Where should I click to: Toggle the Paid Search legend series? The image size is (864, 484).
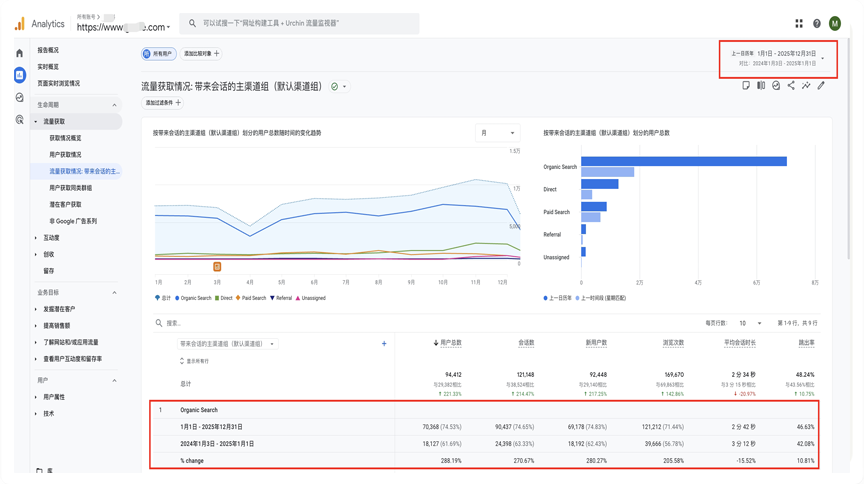coord(251,298)
